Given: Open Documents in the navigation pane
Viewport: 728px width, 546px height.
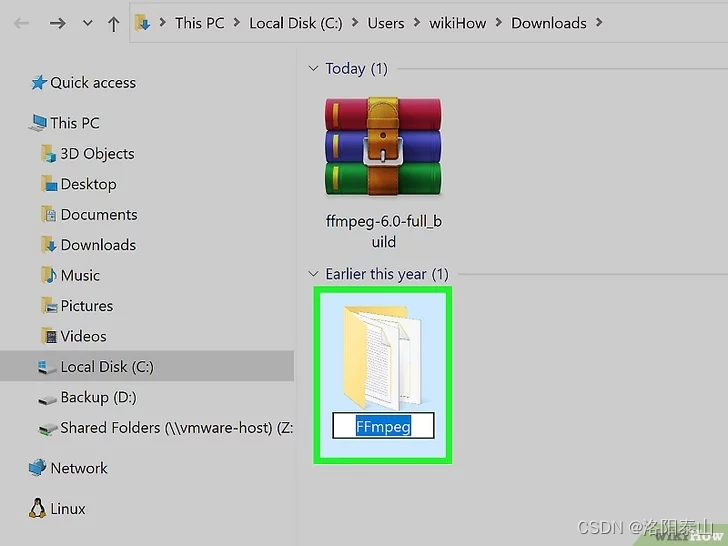Looking at the screenshot, I should tap(99, 214).
